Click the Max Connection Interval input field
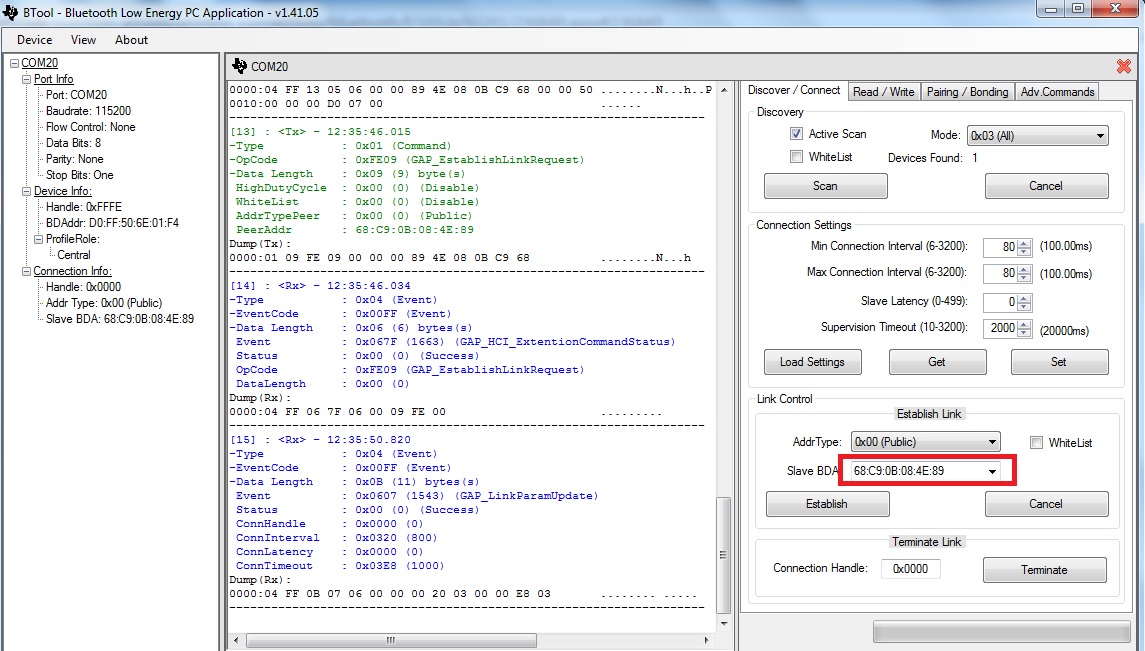The height and width of the screenshot is (651, 1145). [x=1000, y=274]
